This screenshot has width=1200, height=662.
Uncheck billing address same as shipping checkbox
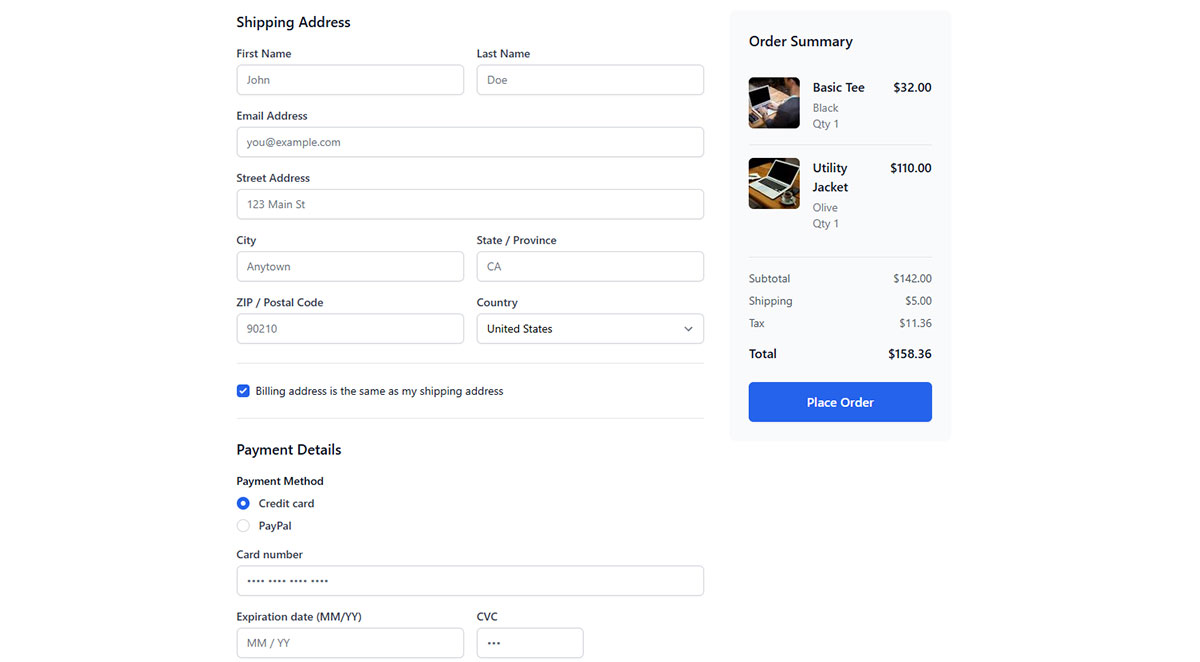243,390
